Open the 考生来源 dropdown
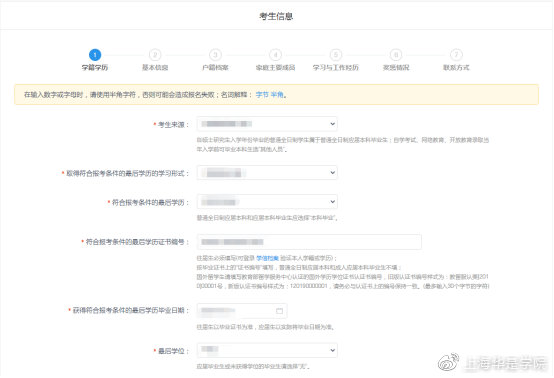 (x=267, y=124)
